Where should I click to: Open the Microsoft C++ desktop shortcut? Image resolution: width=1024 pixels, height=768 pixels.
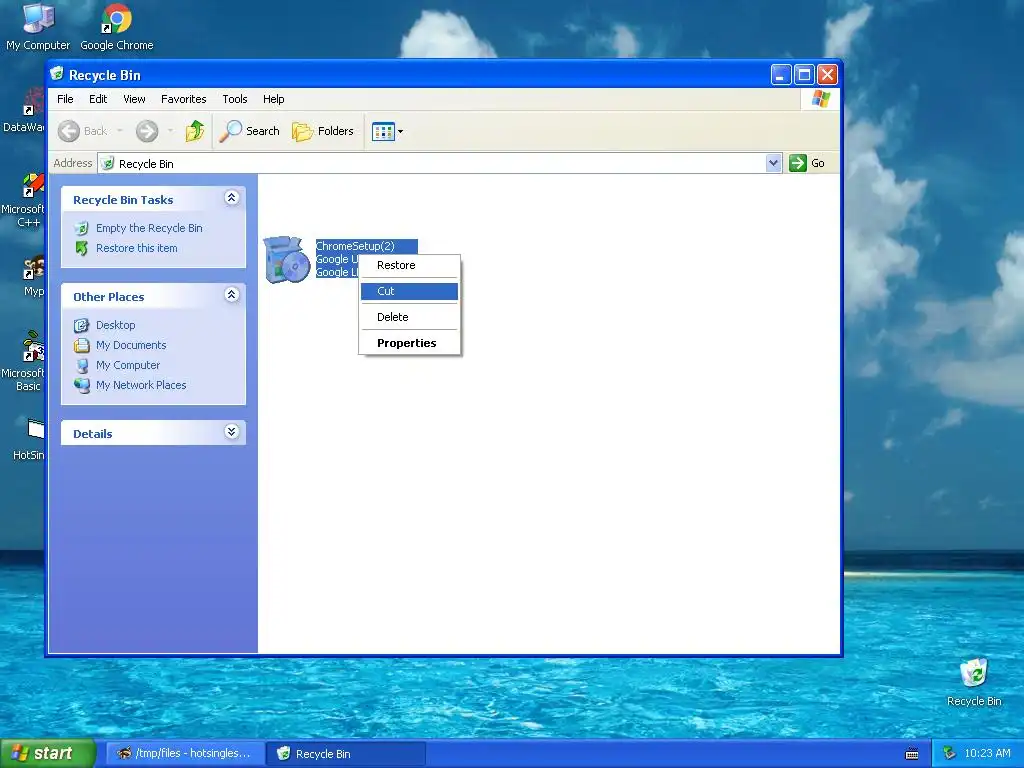point(24,200)
